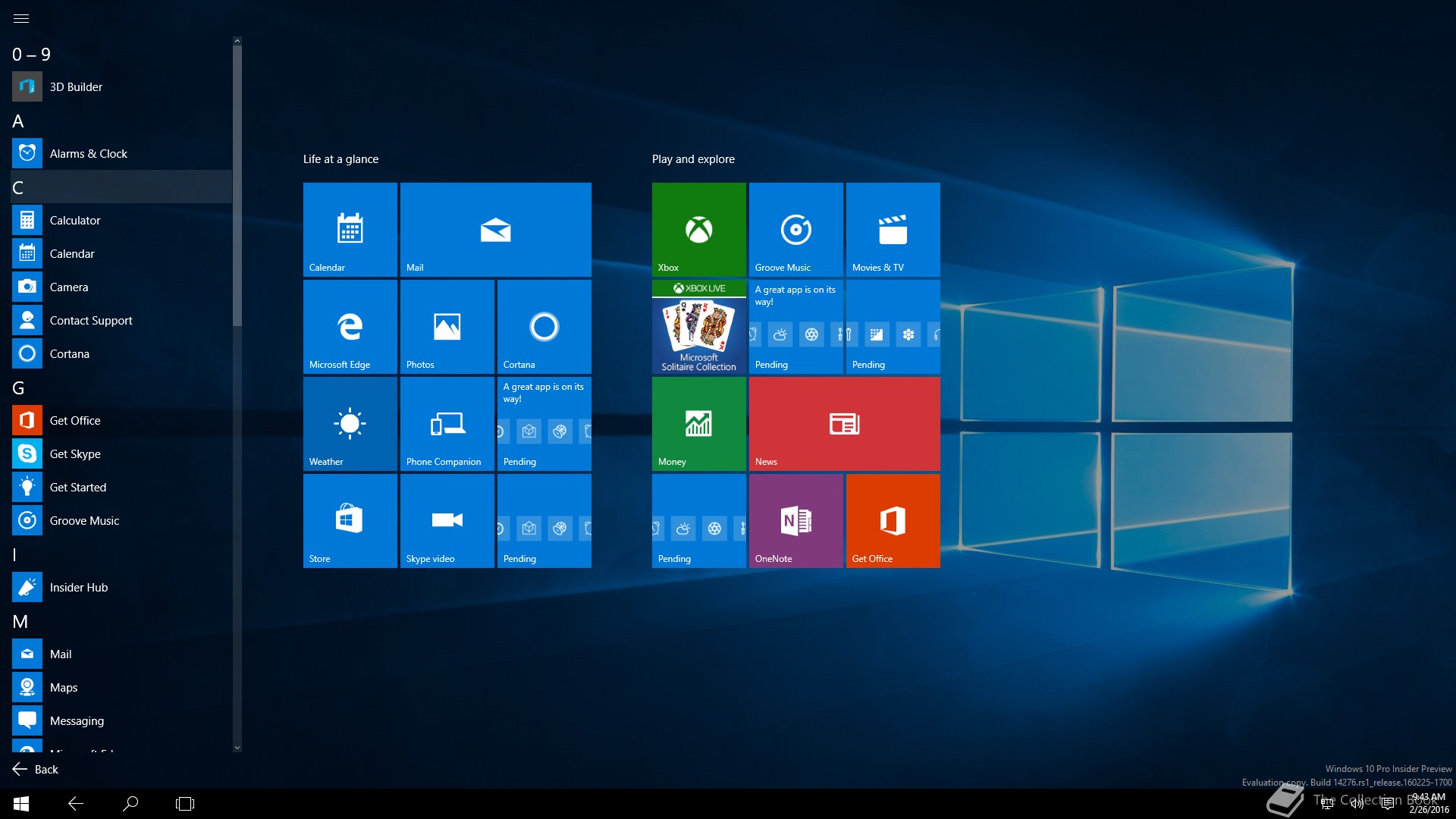Open the wide Mail tile
The height and width of the screenshot is (819, 1456).
click(x=496, y=230)
